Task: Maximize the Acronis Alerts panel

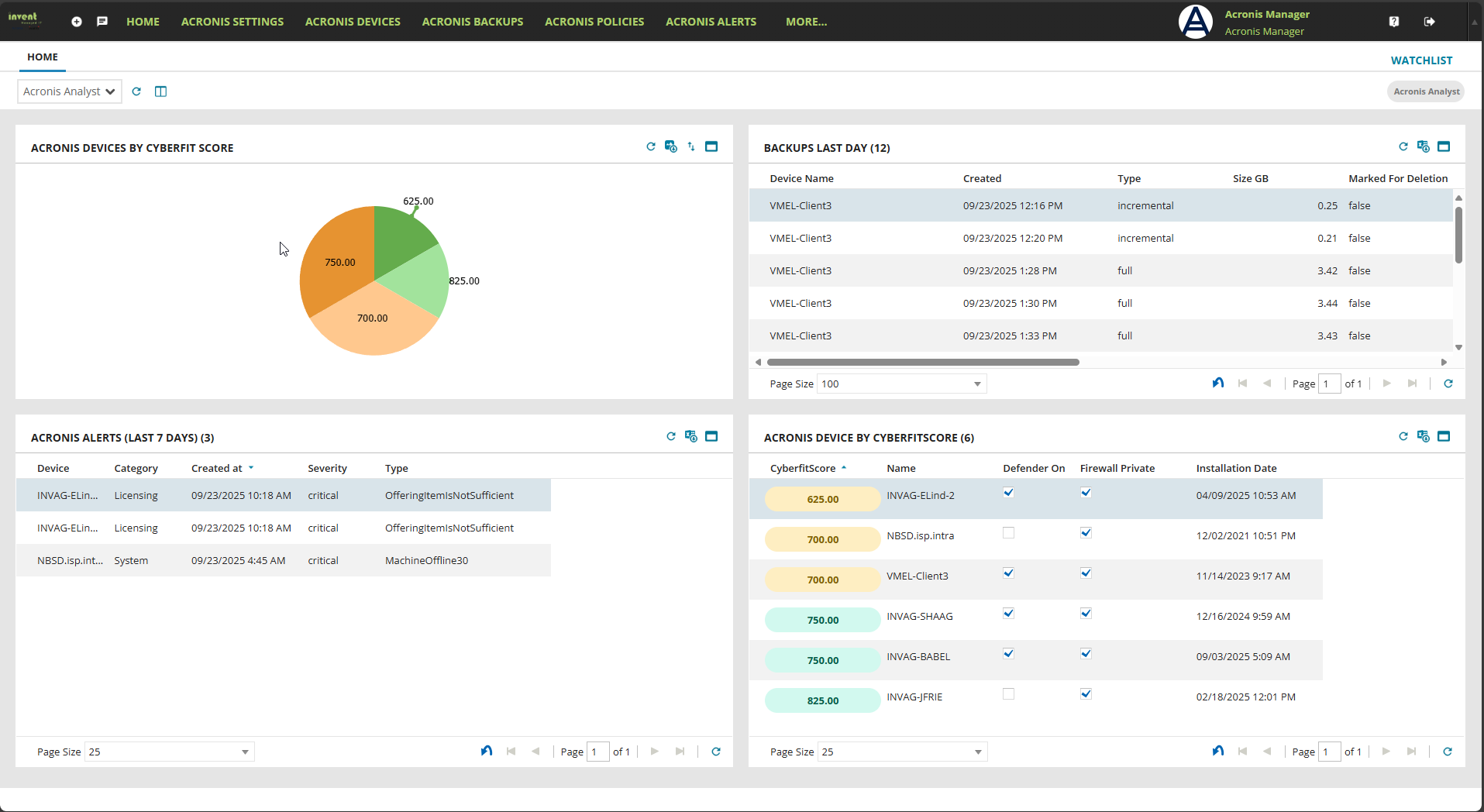Action: tap(711, 436)
